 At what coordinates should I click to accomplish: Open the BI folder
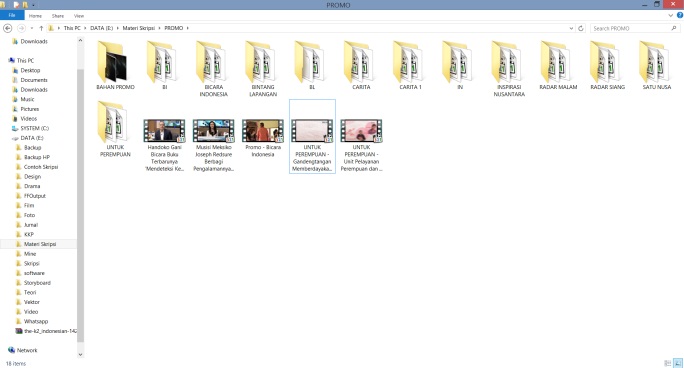(164, 65)
